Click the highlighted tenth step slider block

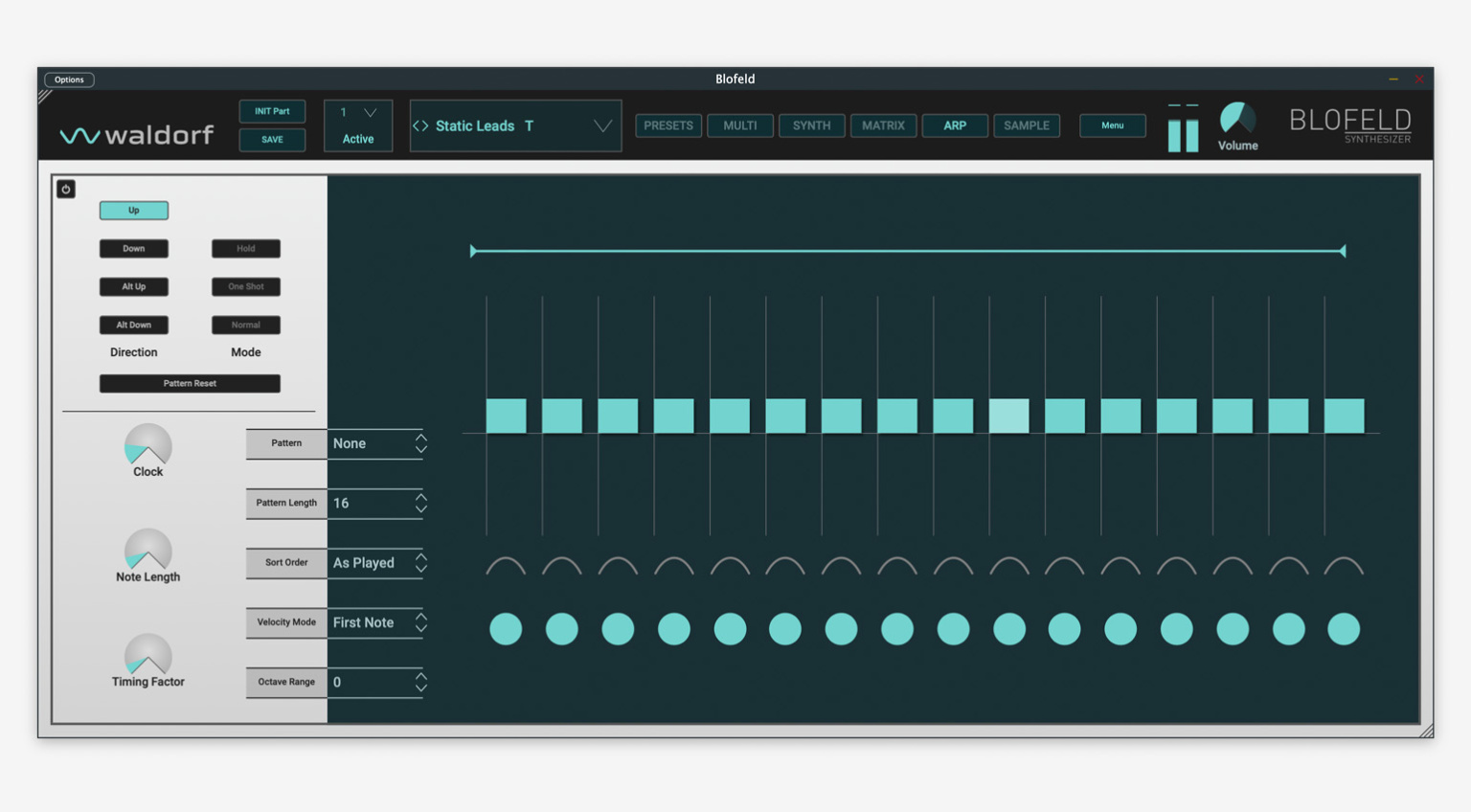(x=1008, y=417)
